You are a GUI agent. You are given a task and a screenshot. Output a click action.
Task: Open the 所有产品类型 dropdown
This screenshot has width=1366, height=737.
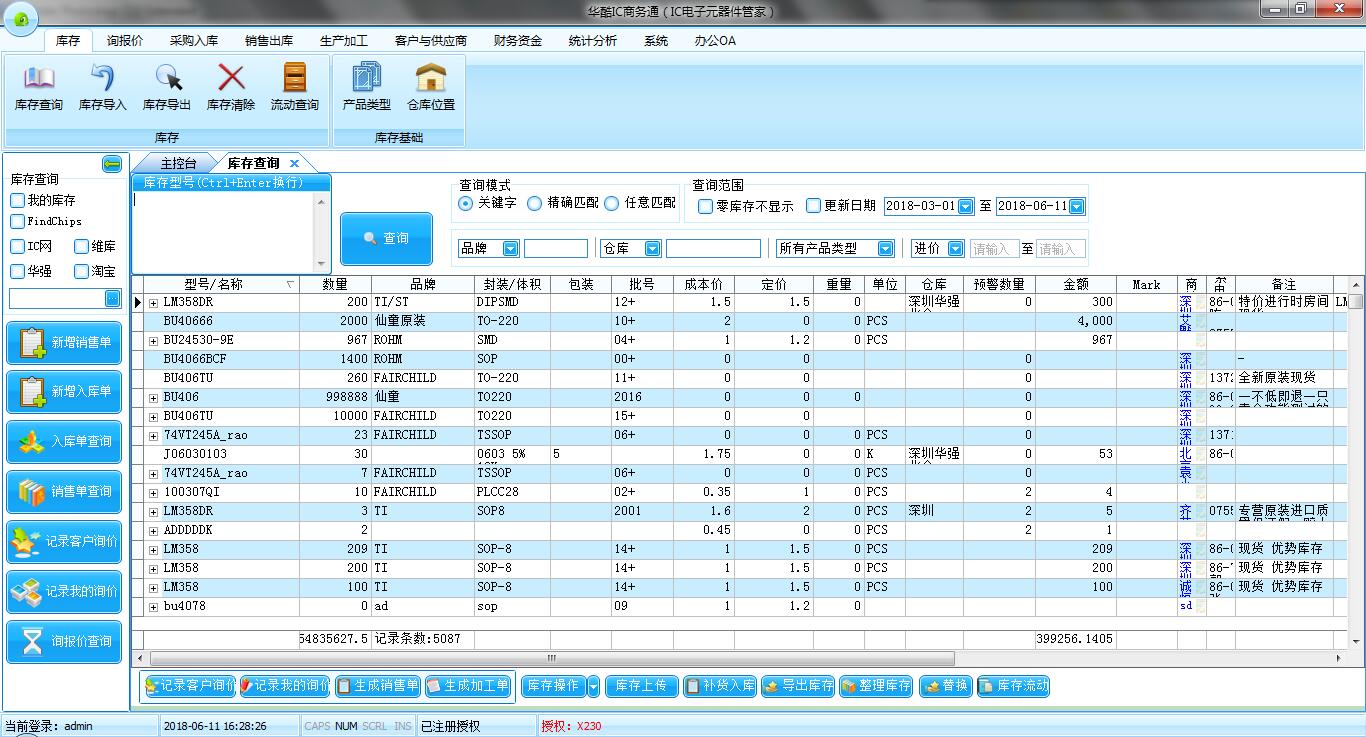[885, 249]
